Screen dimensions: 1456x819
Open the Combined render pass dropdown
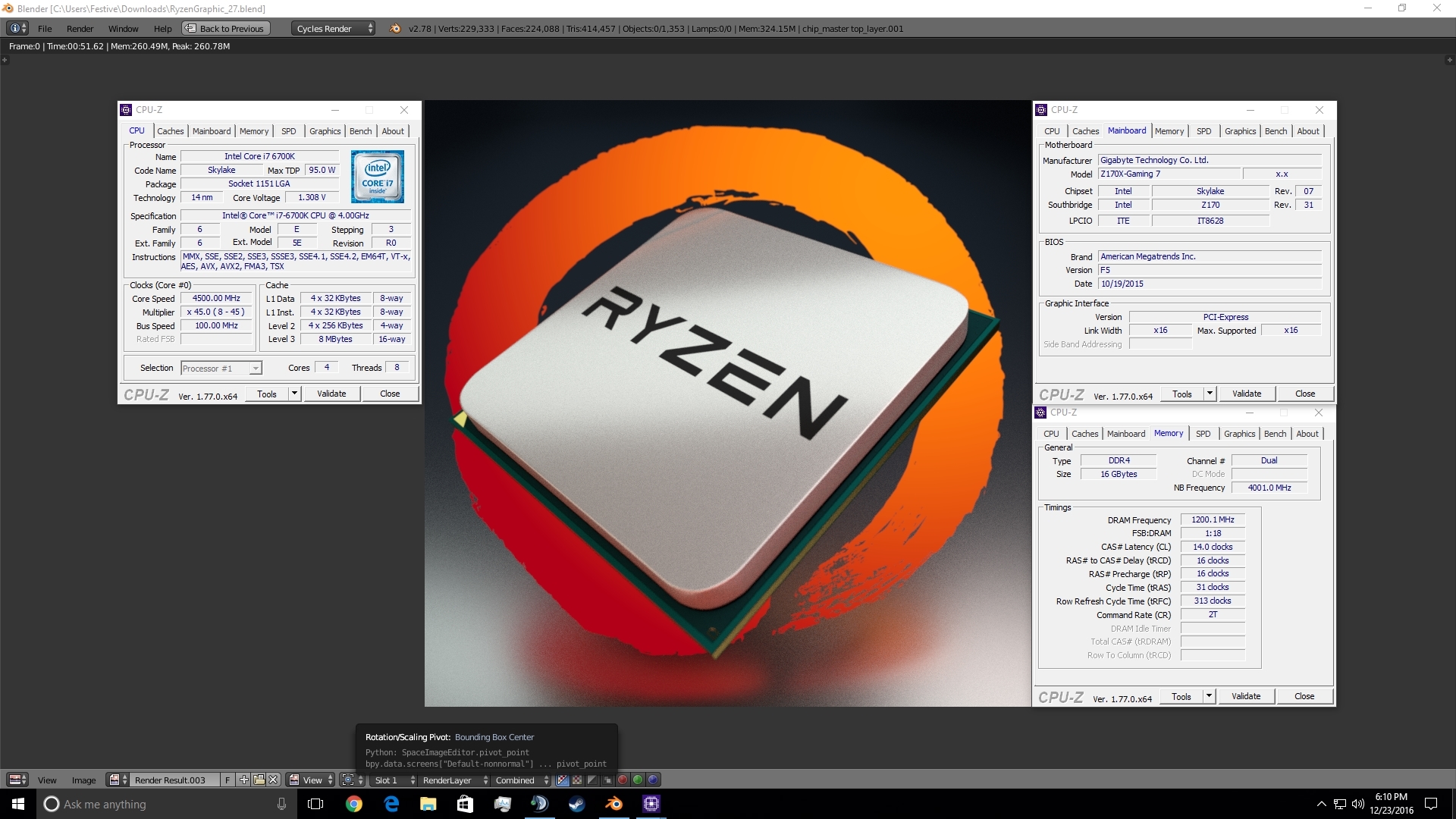pyautogui.click(x=522, y=780)
